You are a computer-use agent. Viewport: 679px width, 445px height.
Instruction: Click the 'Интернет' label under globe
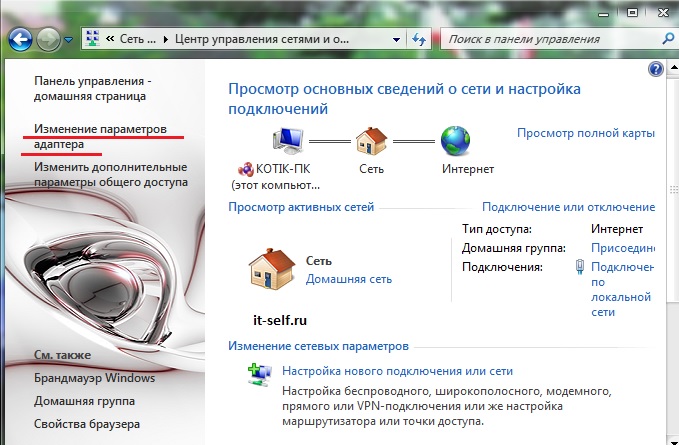tap(468, 169)
